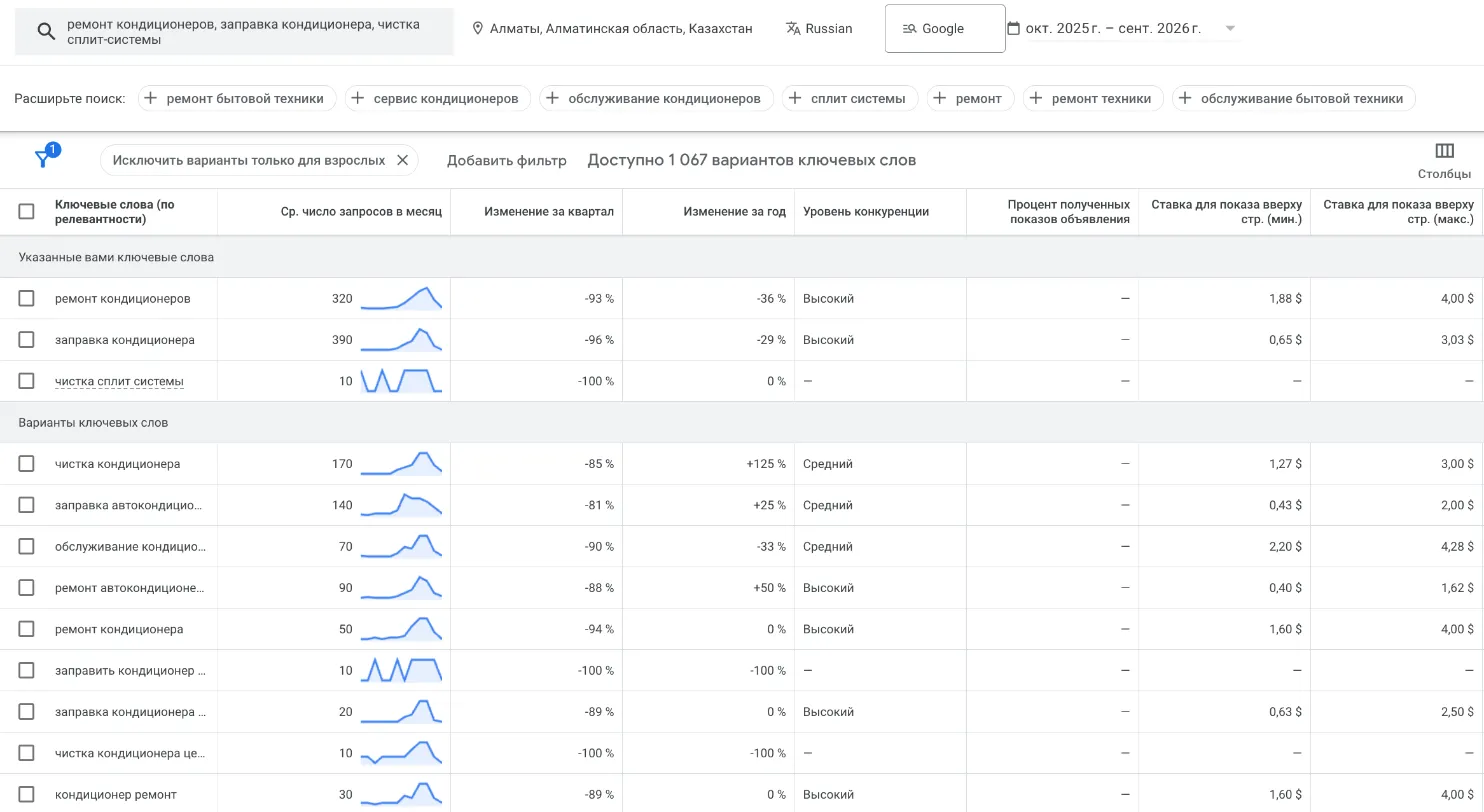Click the calendar icon by date range
This screenshot has width=1484, height=812.
tap(1013, 28)
